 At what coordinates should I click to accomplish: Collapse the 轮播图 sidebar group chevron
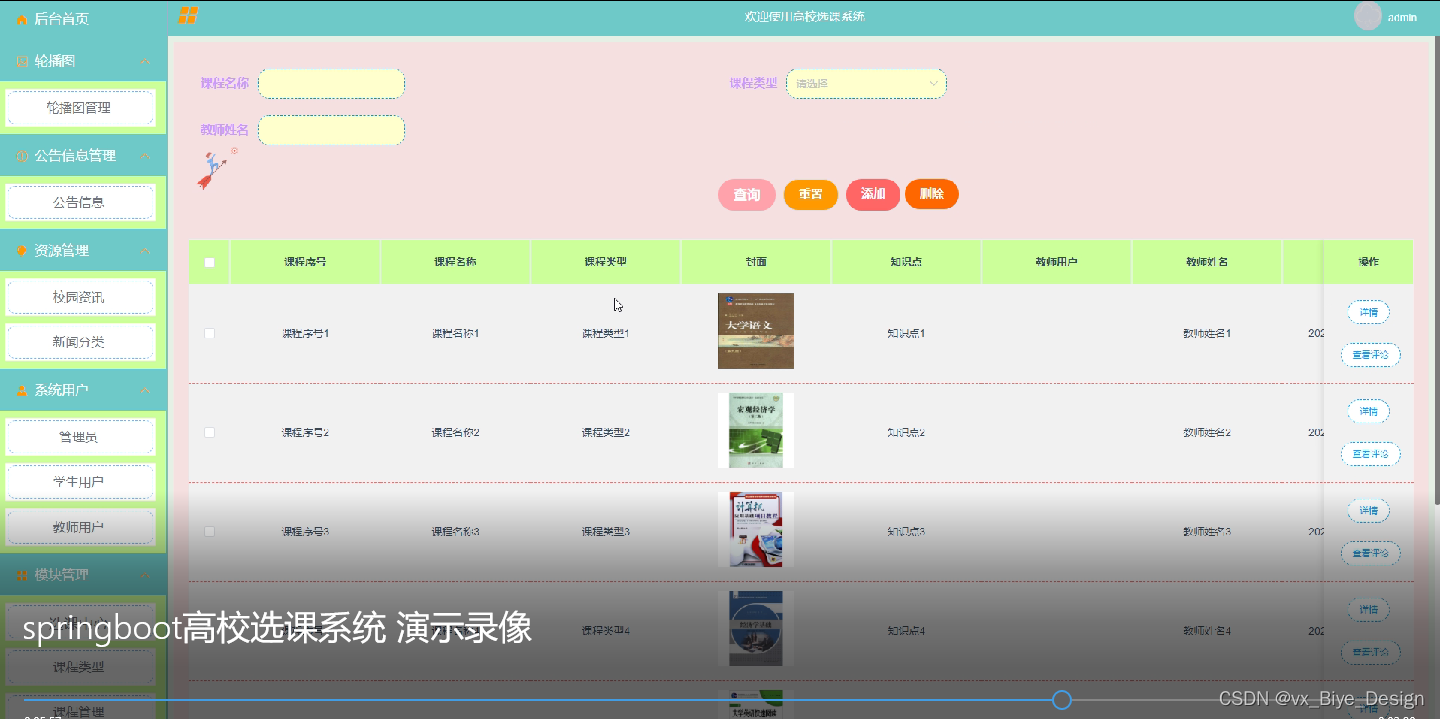pyautogui.click(x=146, y=61)
